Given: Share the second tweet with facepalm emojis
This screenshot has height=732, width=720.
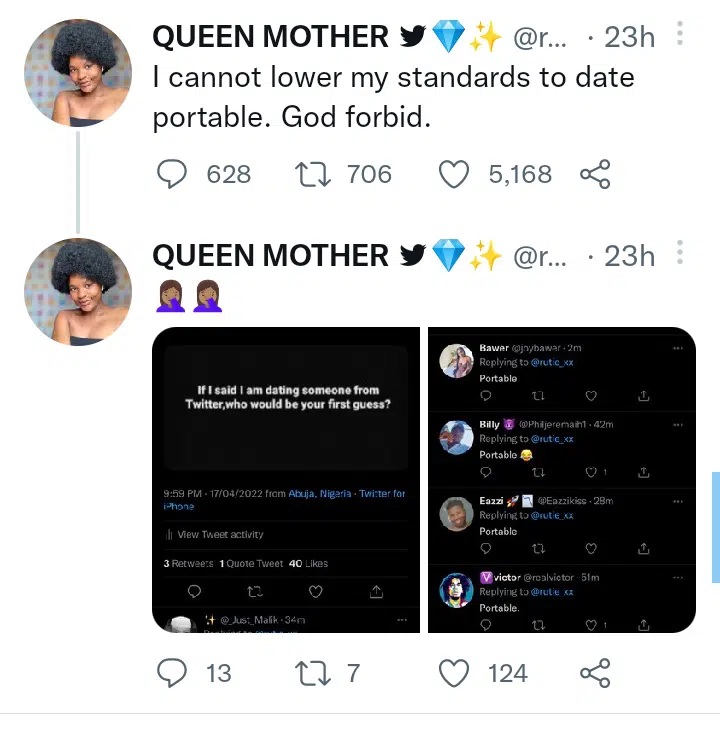Looking at the screenshot, I should coord(594,673).
